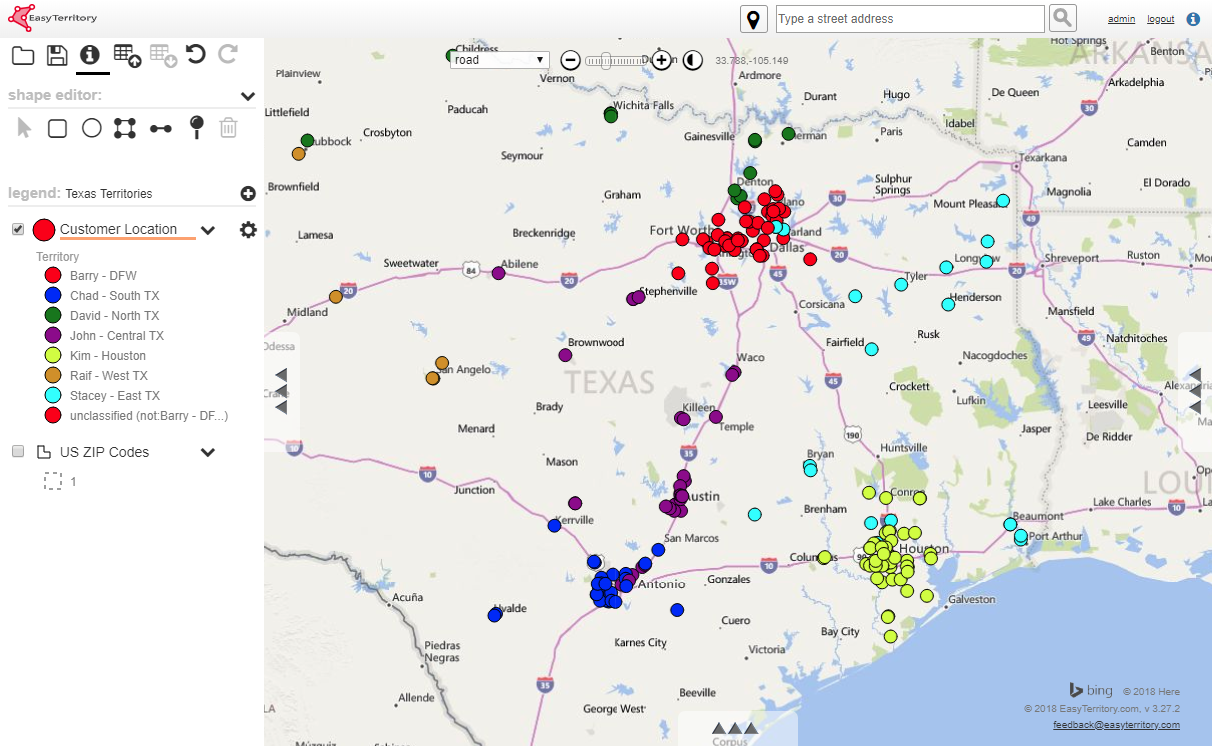This screenshot has width=1212, height=746.
Task: Click the "Kim - Houston" legend text
Action: (108, 356)
